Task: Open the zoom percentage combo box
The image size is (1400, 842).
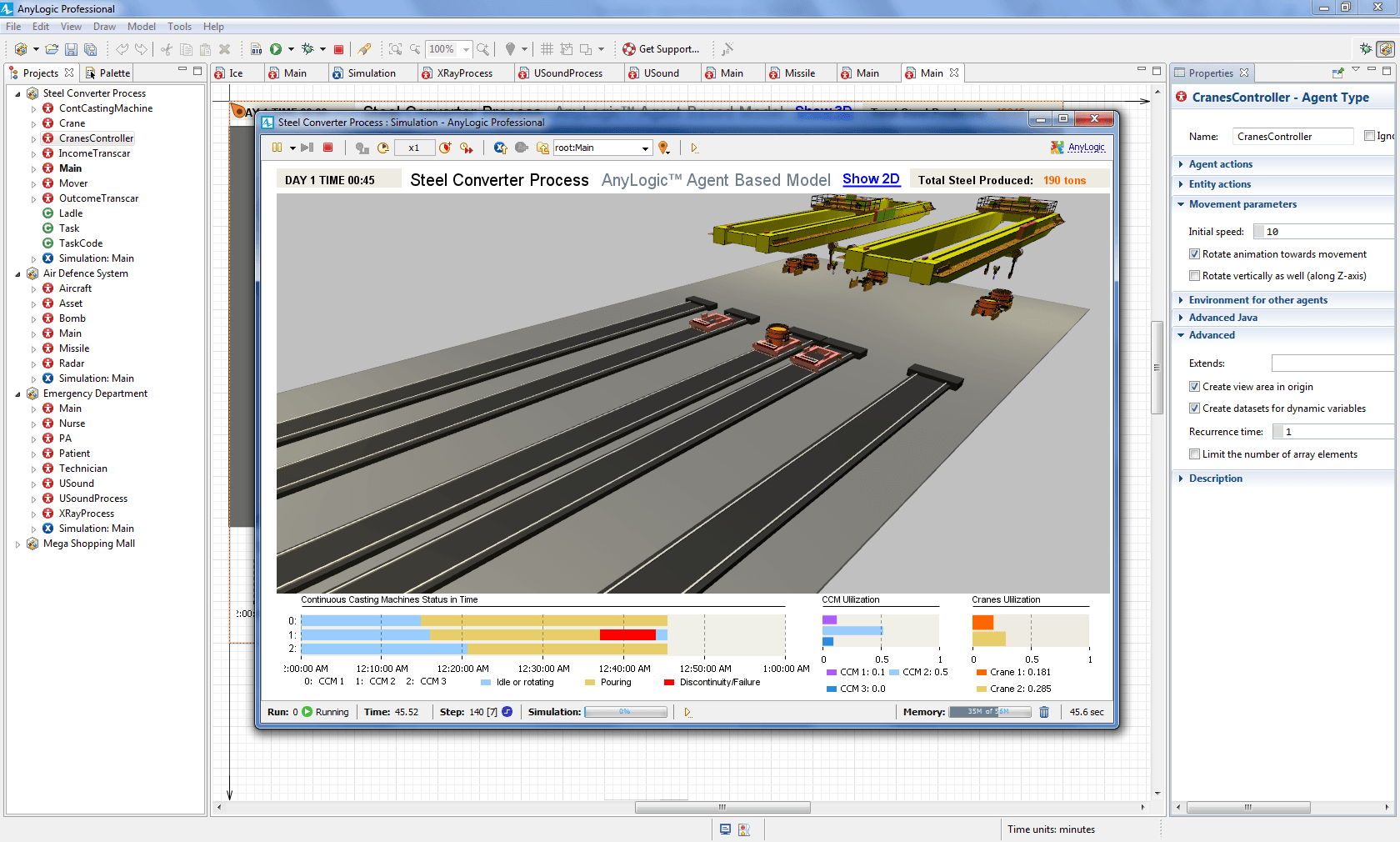Action: tap(449, 49)
